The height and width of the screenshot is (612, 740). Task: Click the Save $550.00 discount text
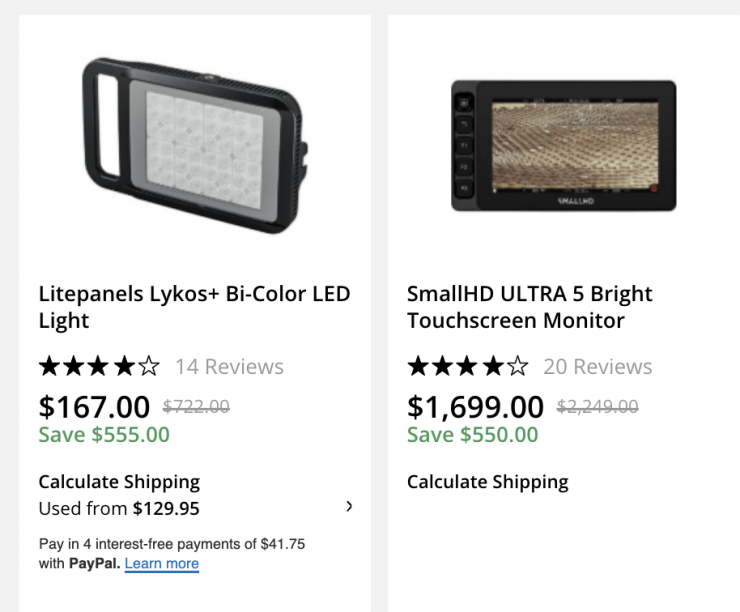(x=472, y=435)
